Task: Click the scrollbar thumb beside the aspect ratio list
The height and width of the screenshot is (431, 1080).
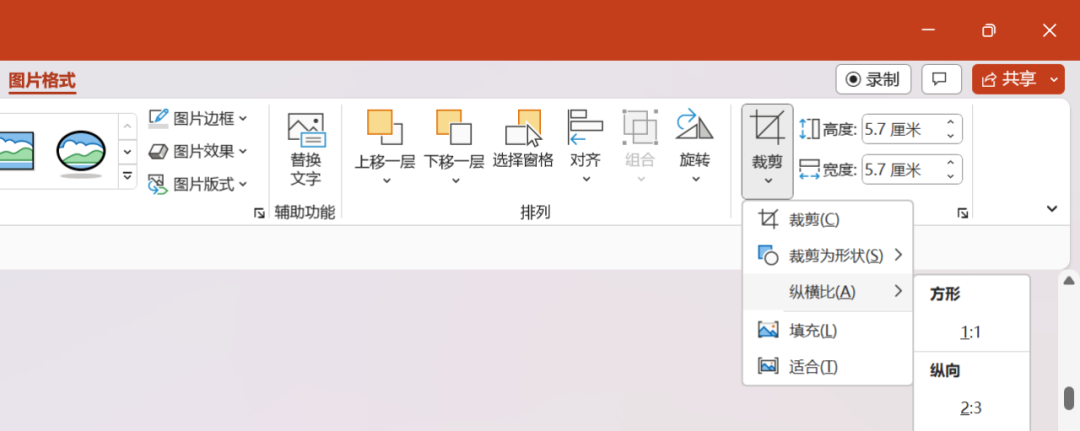Action: pyautogui.click(x=1069, y=398)
